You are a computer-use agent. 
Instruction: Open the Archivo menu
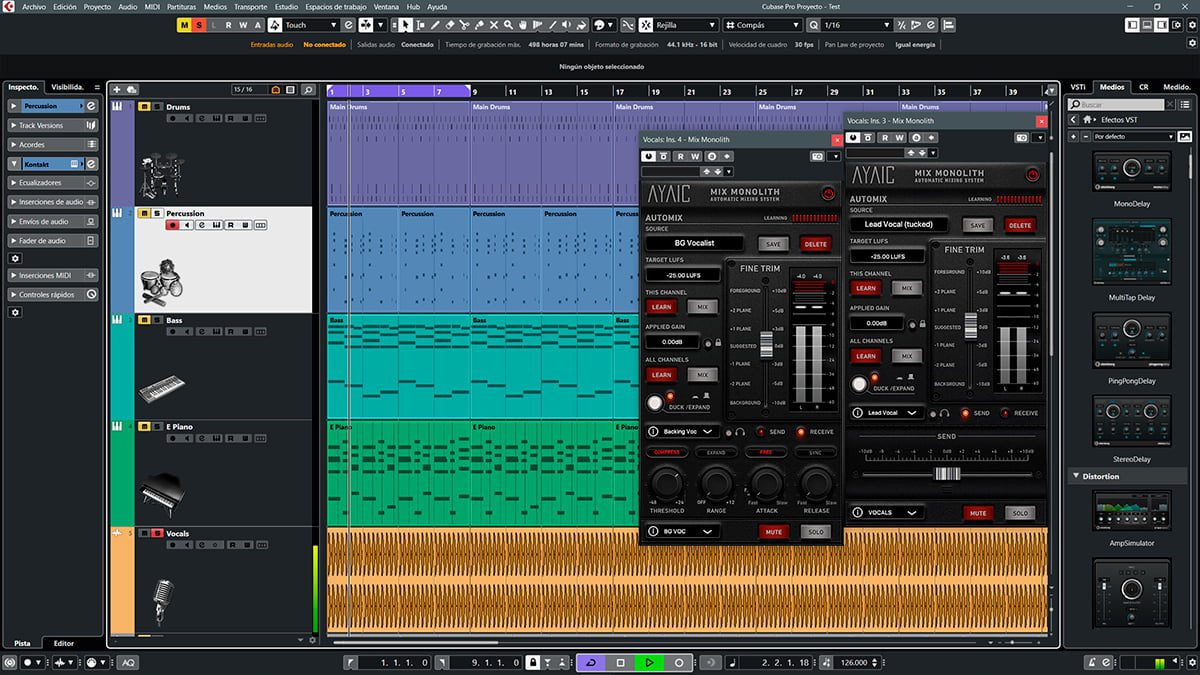coord(34,6)
